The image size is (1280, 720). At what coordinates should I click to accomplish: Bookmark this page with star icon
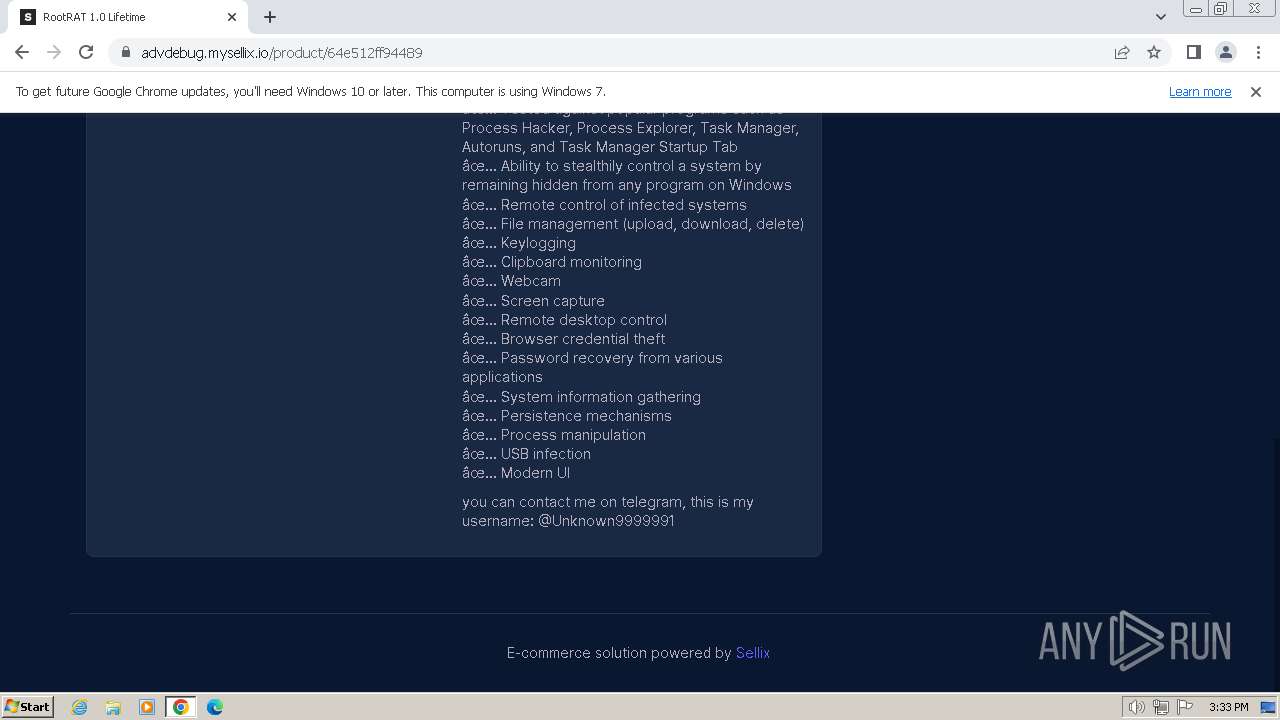coord(1154,52)
